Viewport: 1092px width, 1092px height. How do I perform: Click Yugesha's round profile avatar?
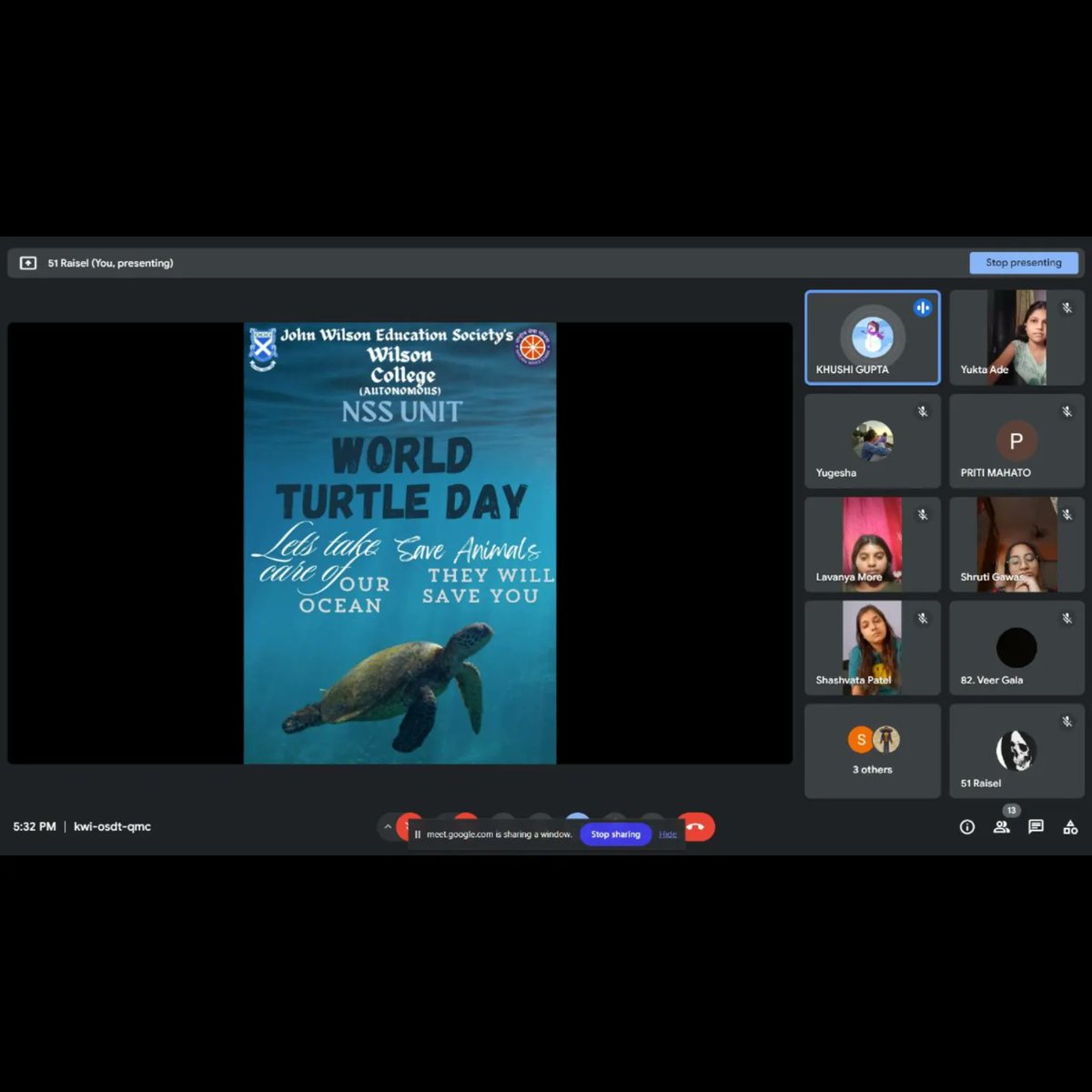873,440
